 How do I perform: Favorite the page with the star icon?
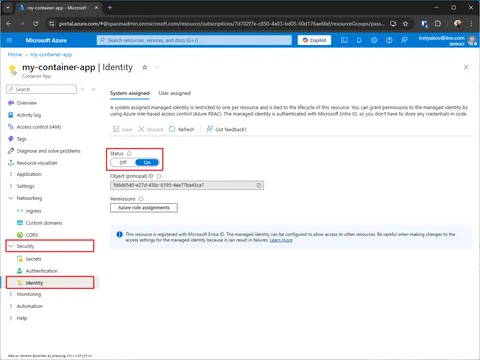pos(145,67)
